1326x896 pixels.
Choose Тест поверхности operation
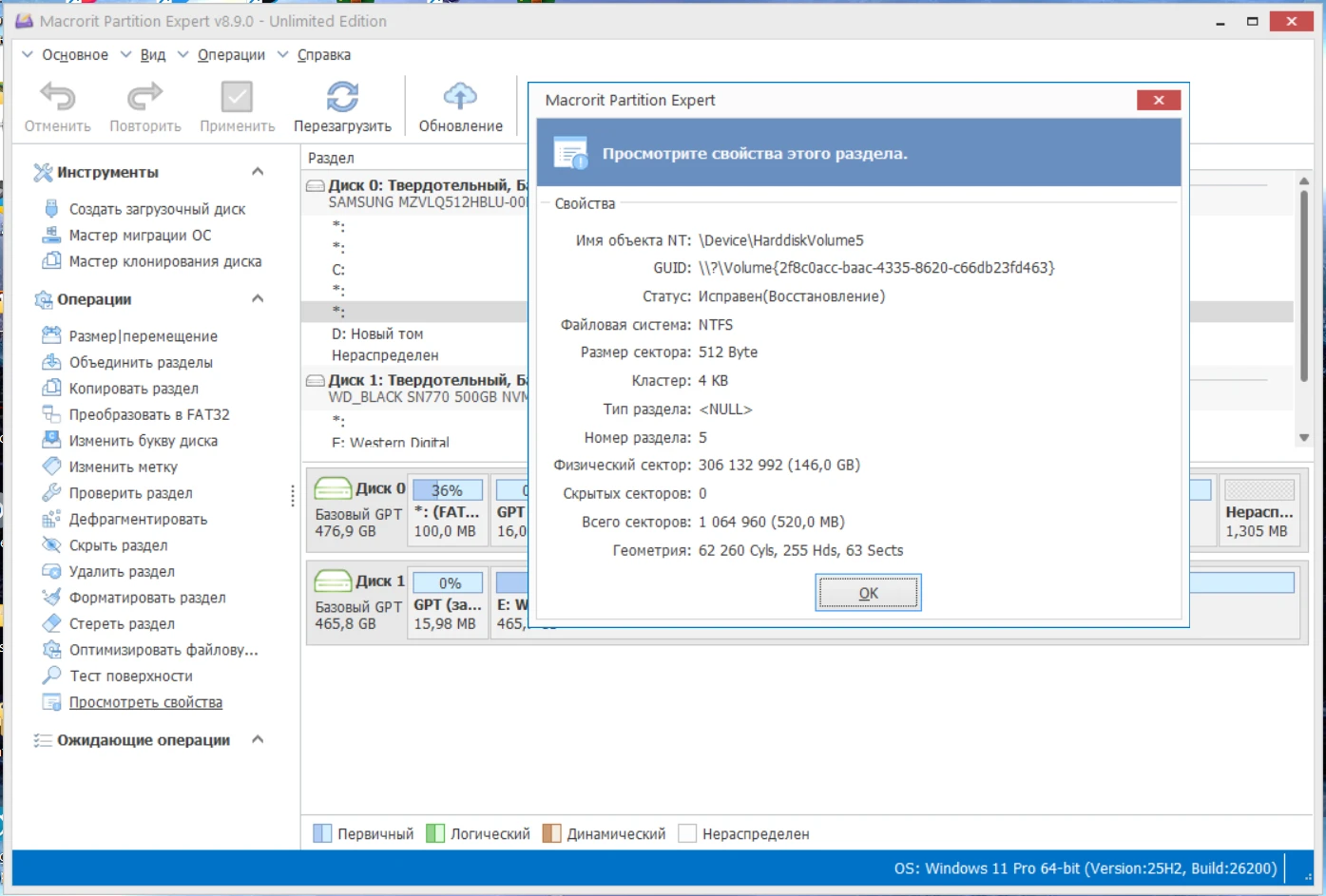point(130,677)
